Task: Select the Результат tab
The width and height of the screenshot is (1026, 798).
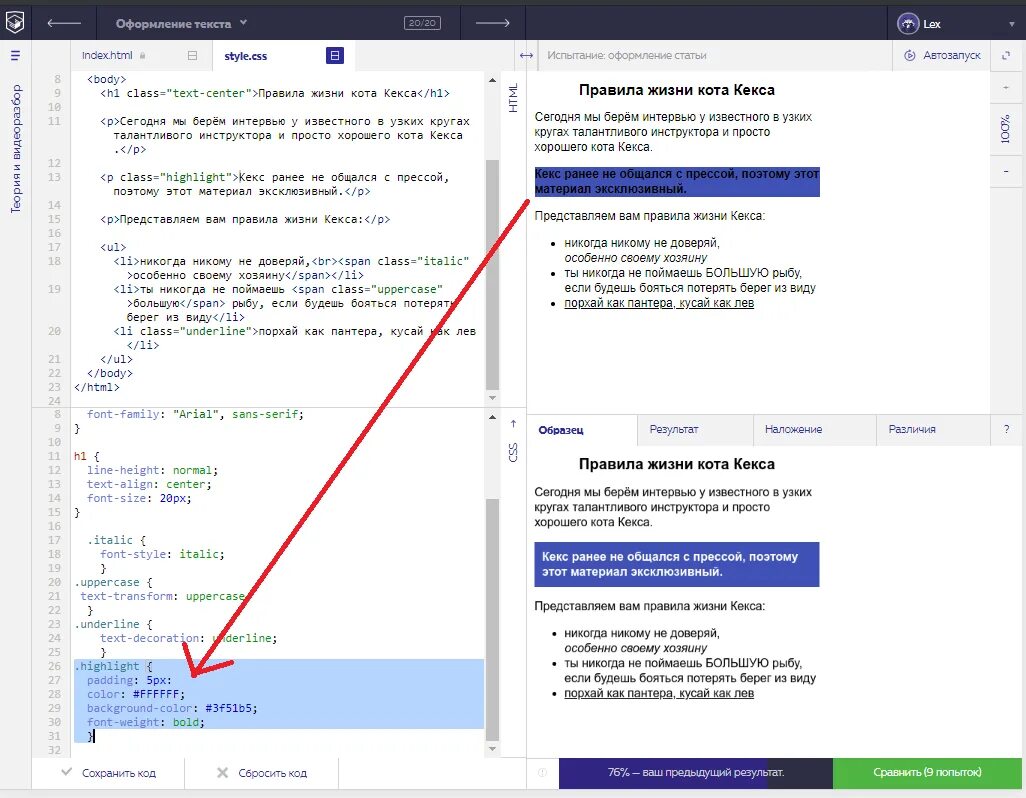Action: point(695,430)
